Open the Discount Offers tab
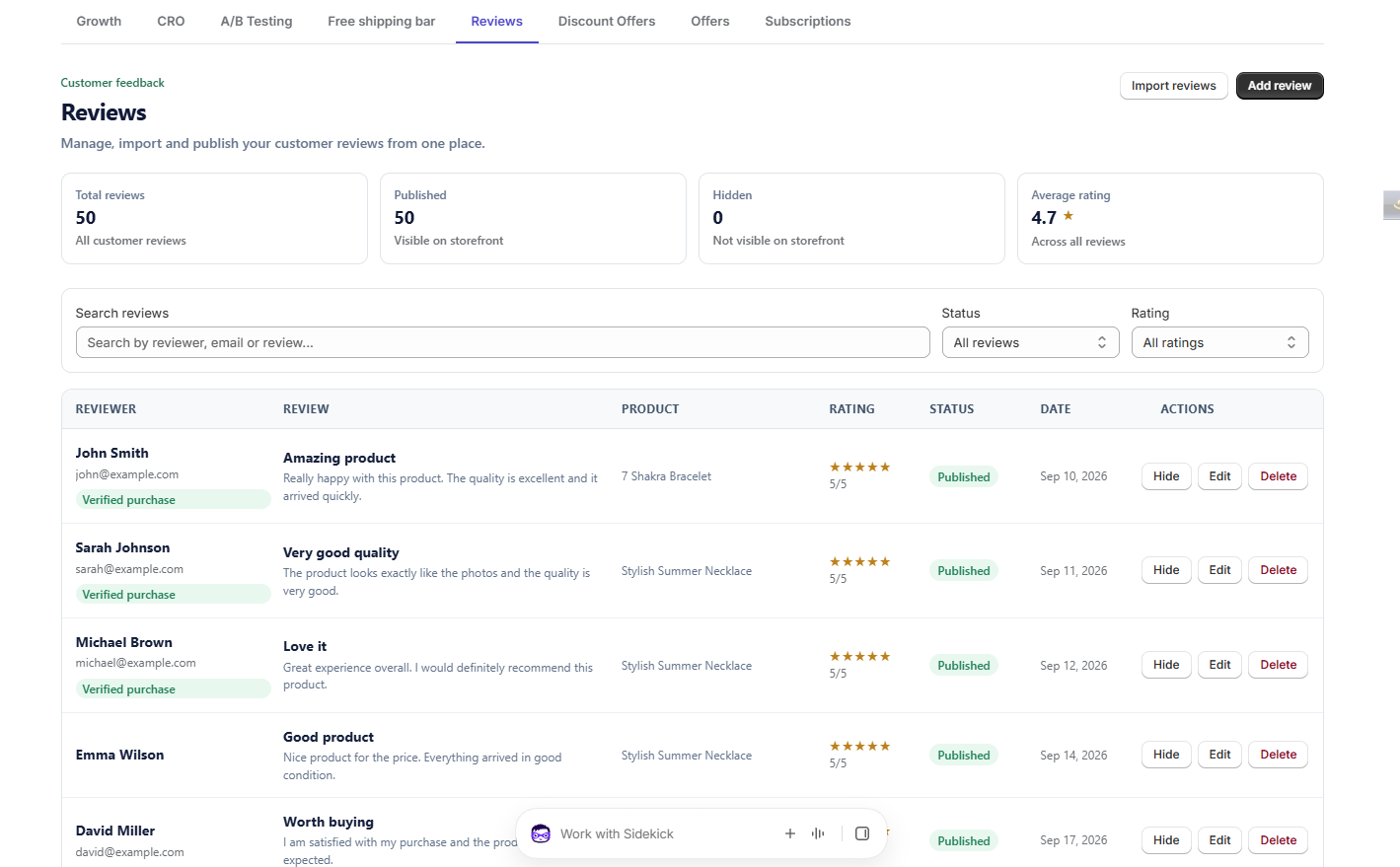Viewport: 1400px width, 867px height. [607, 21]
